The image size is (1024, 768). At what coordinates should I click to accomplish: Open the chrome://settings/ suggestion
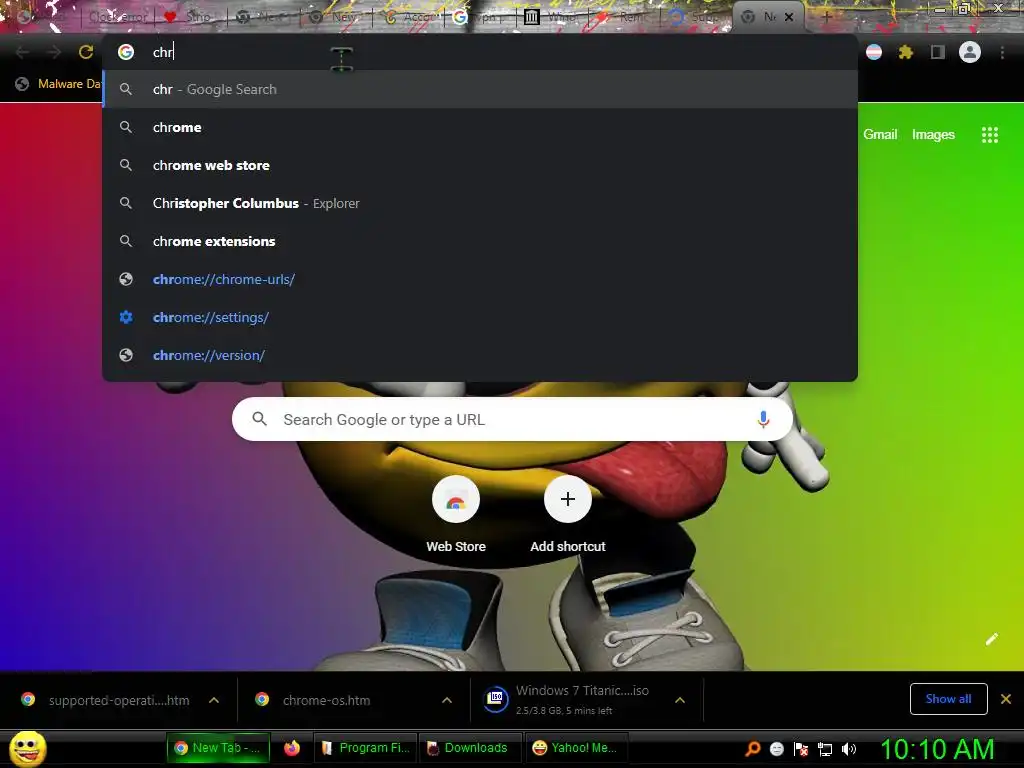pyautogui.click(x=480, y=317)
